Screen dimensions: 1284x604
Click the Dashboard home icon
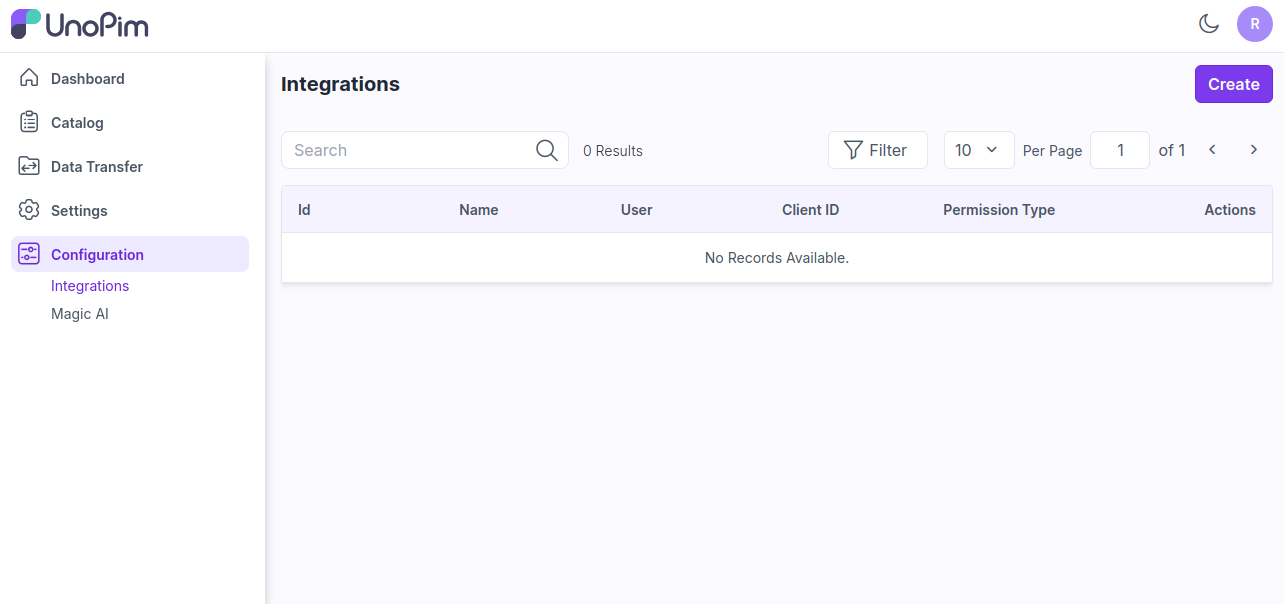coord(29,78)
